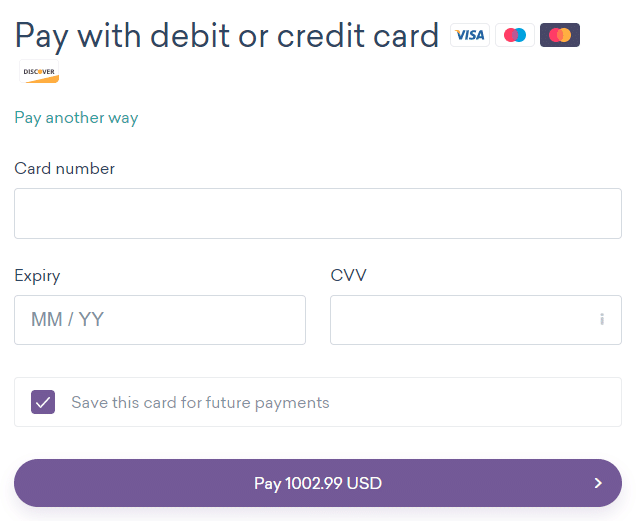Screen dimensions: 637x521
Task: Click the Card number label
Action: pos(65,169)
